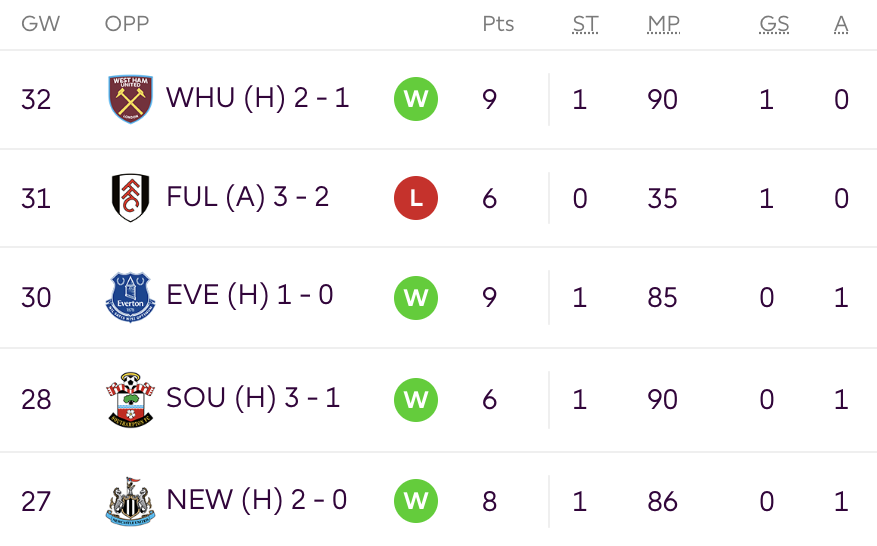Select the GS column header
Viewport: 877px width, 546px height.
pos(774,24)
